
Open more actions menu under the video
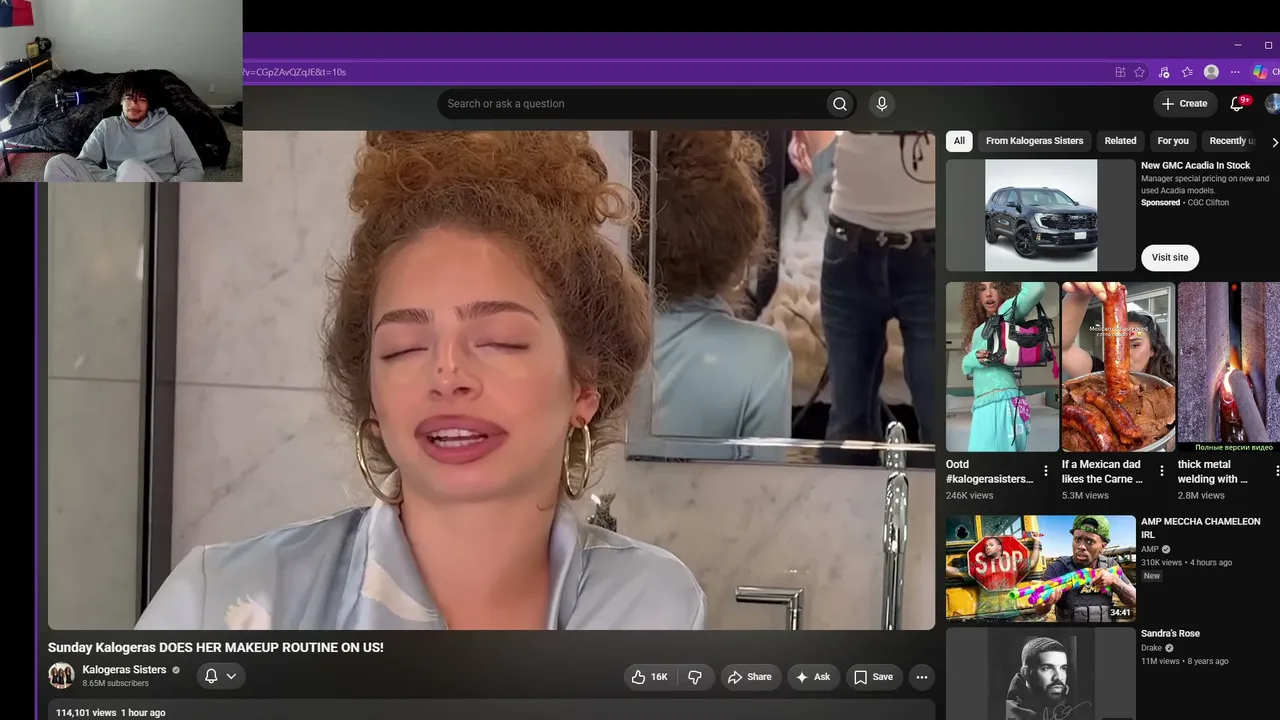922,677
